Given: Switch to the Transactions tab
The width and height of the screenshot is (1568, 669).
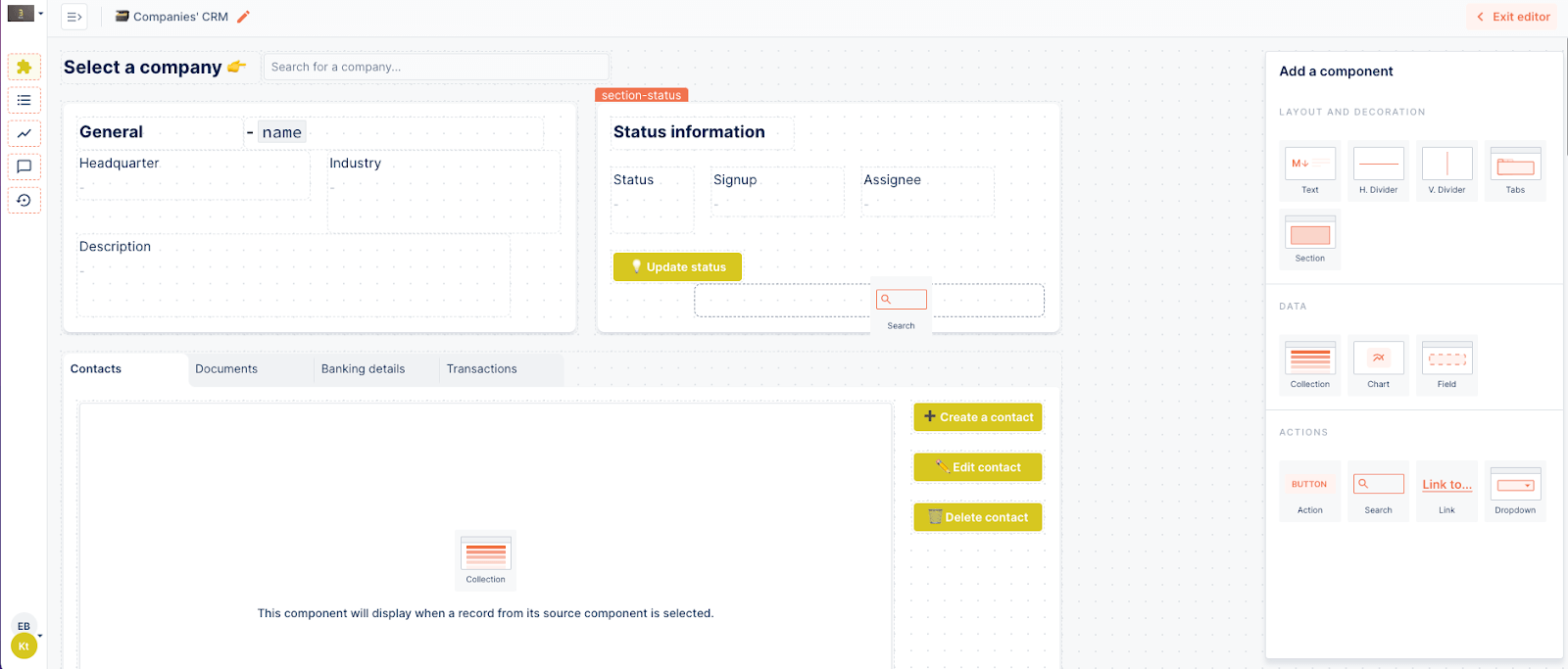Looking at the screenshot, I should (x=502, y=369).
